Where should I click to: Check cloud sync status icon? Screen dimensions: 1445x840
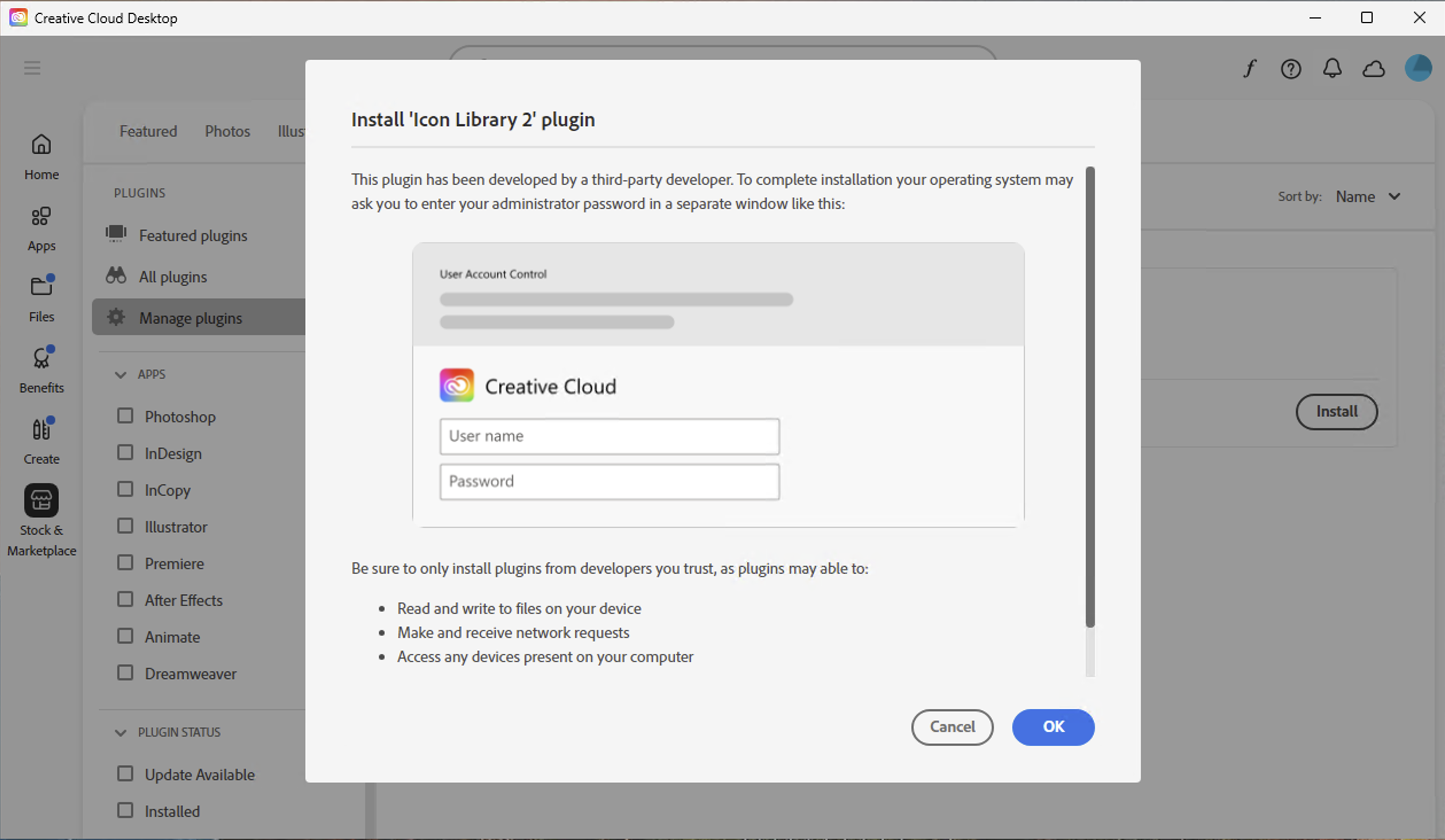click(x=1374, y=69)
